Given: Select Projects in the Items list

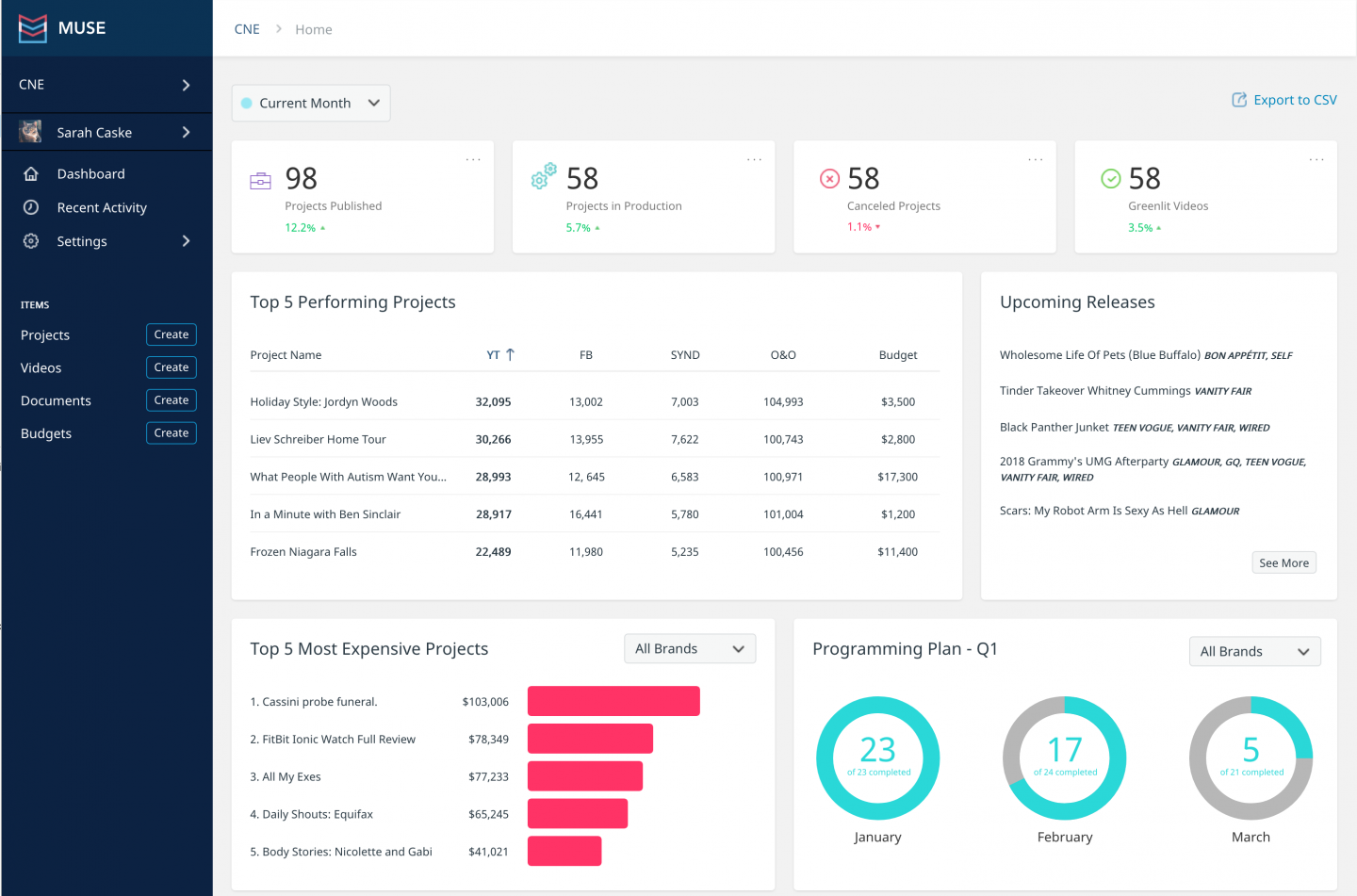Looking at the screenshot, I should click(45, 335).
